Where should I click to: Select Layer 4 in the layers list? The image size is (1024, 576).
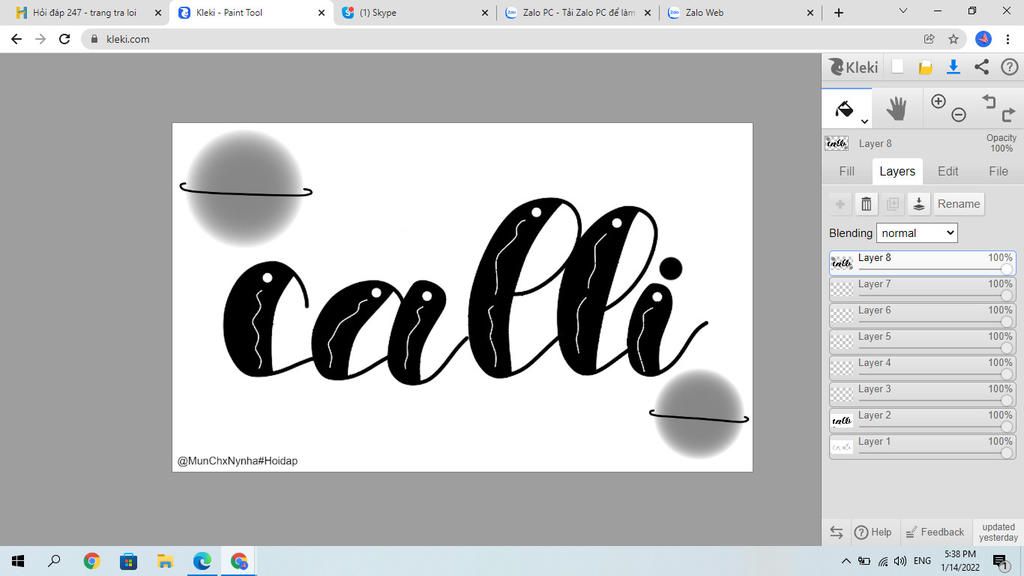coord(922,368)
